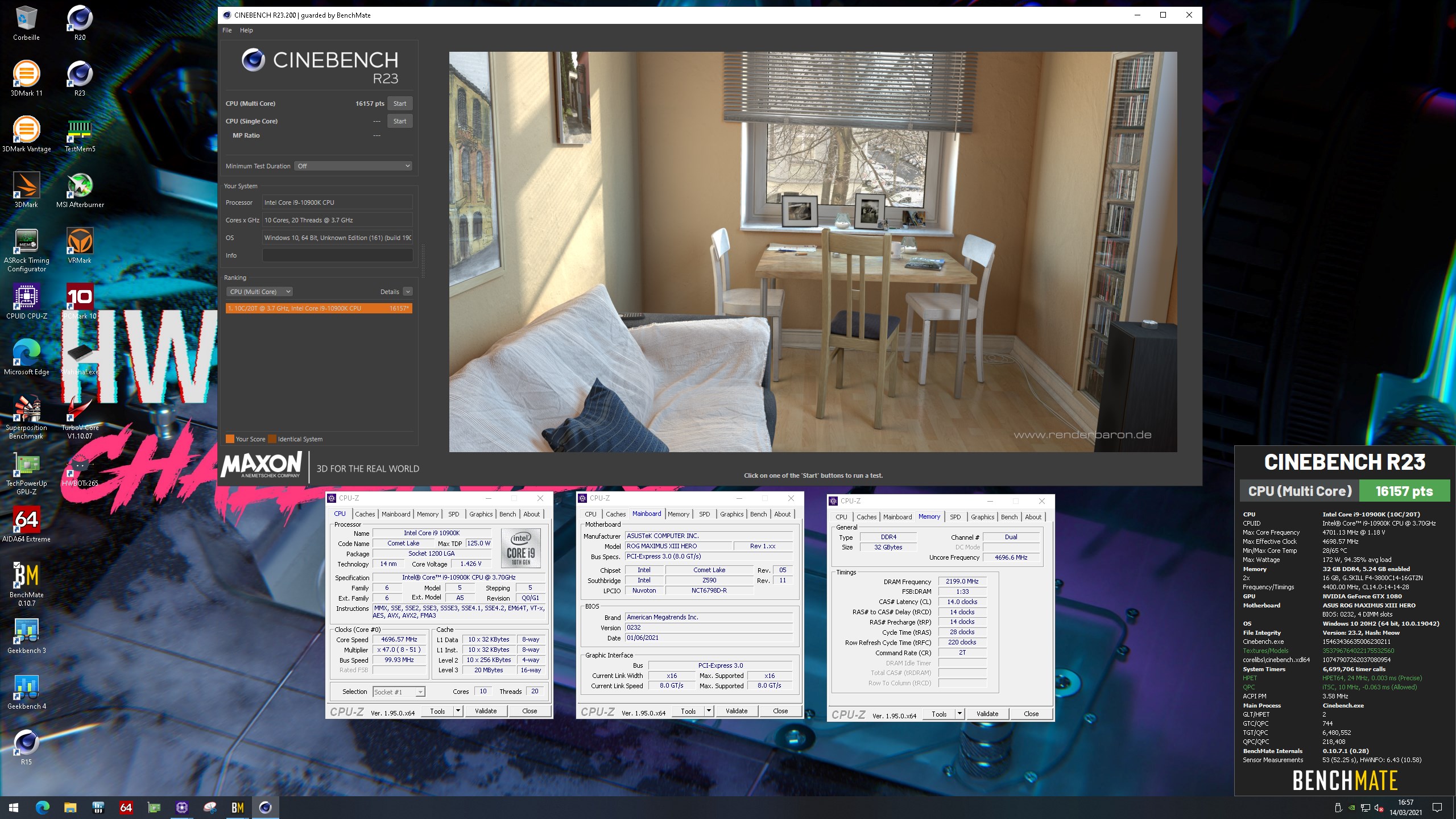1456x819 pixels.
Task: Click the Cinebench Info input field
Action: click(337, 255)
